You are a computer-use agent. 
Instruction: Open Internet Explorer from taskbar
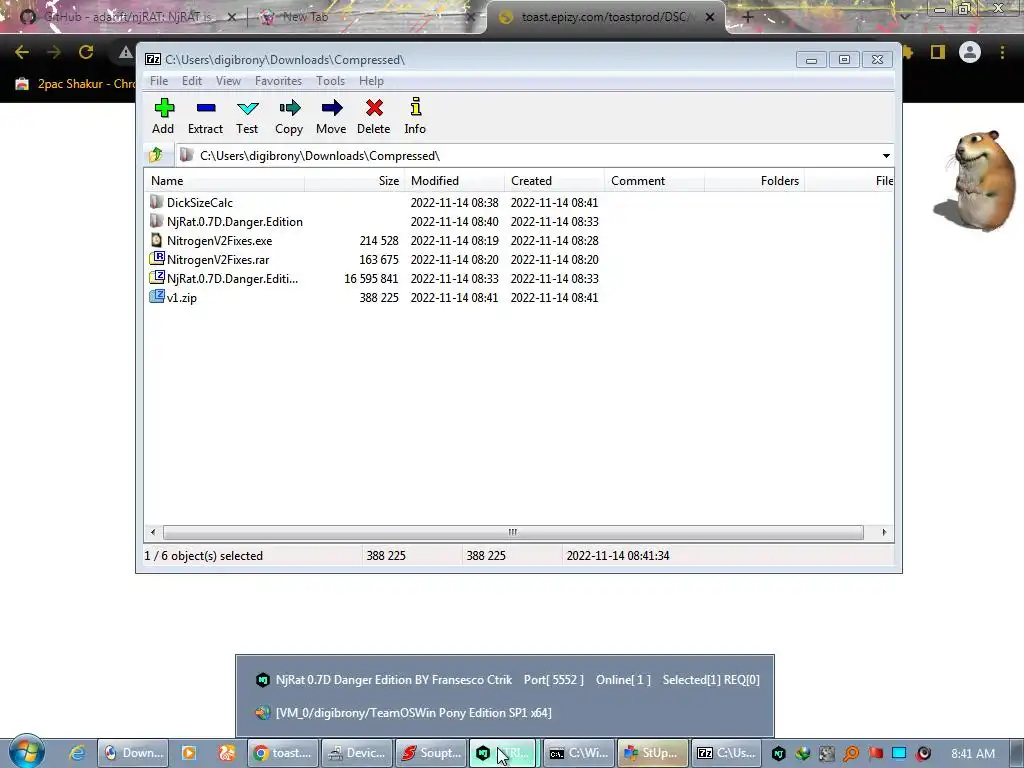click(x=77, y=753)
